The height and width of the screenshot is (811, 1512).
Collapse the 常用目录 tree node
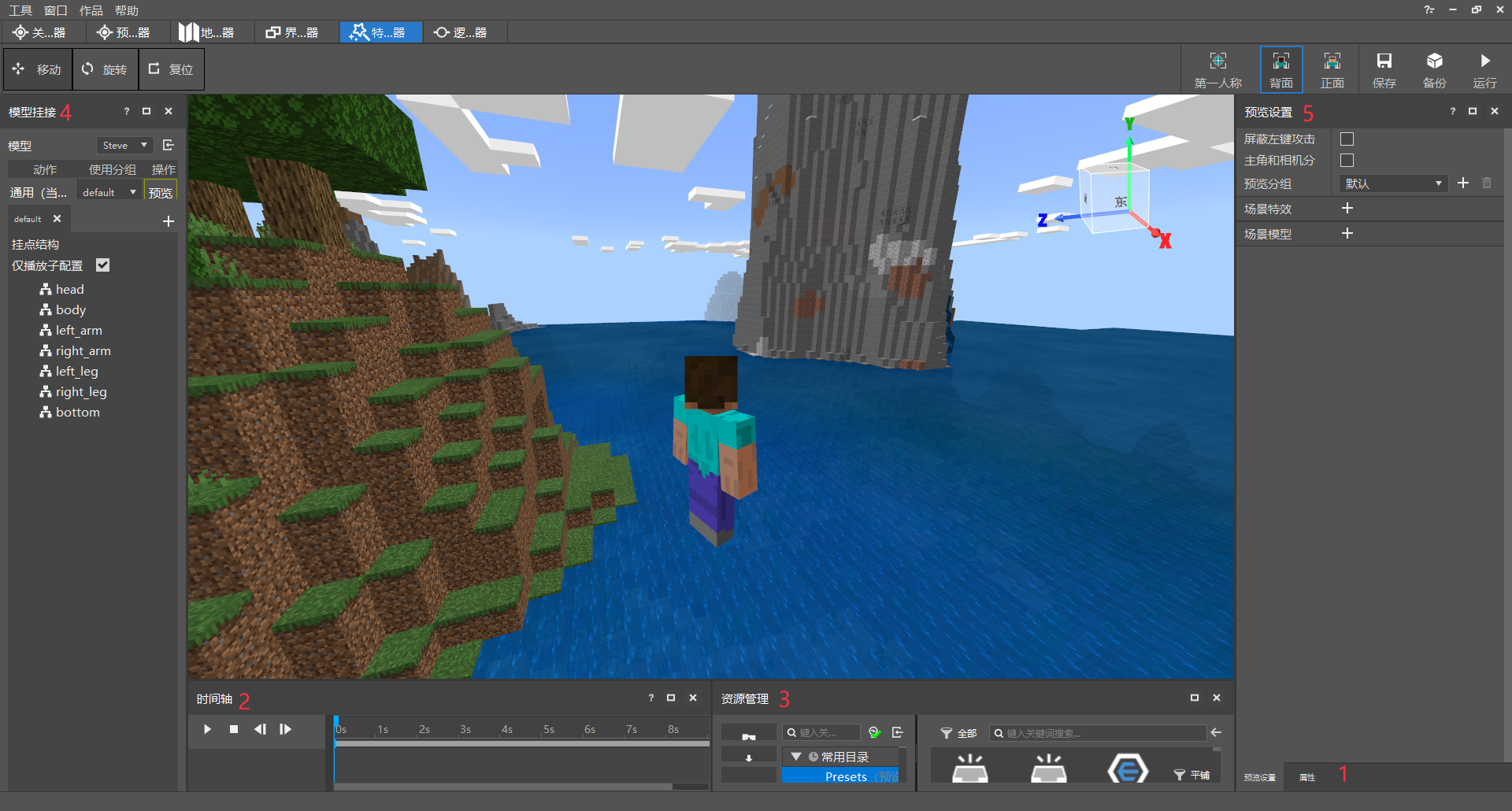796,757
